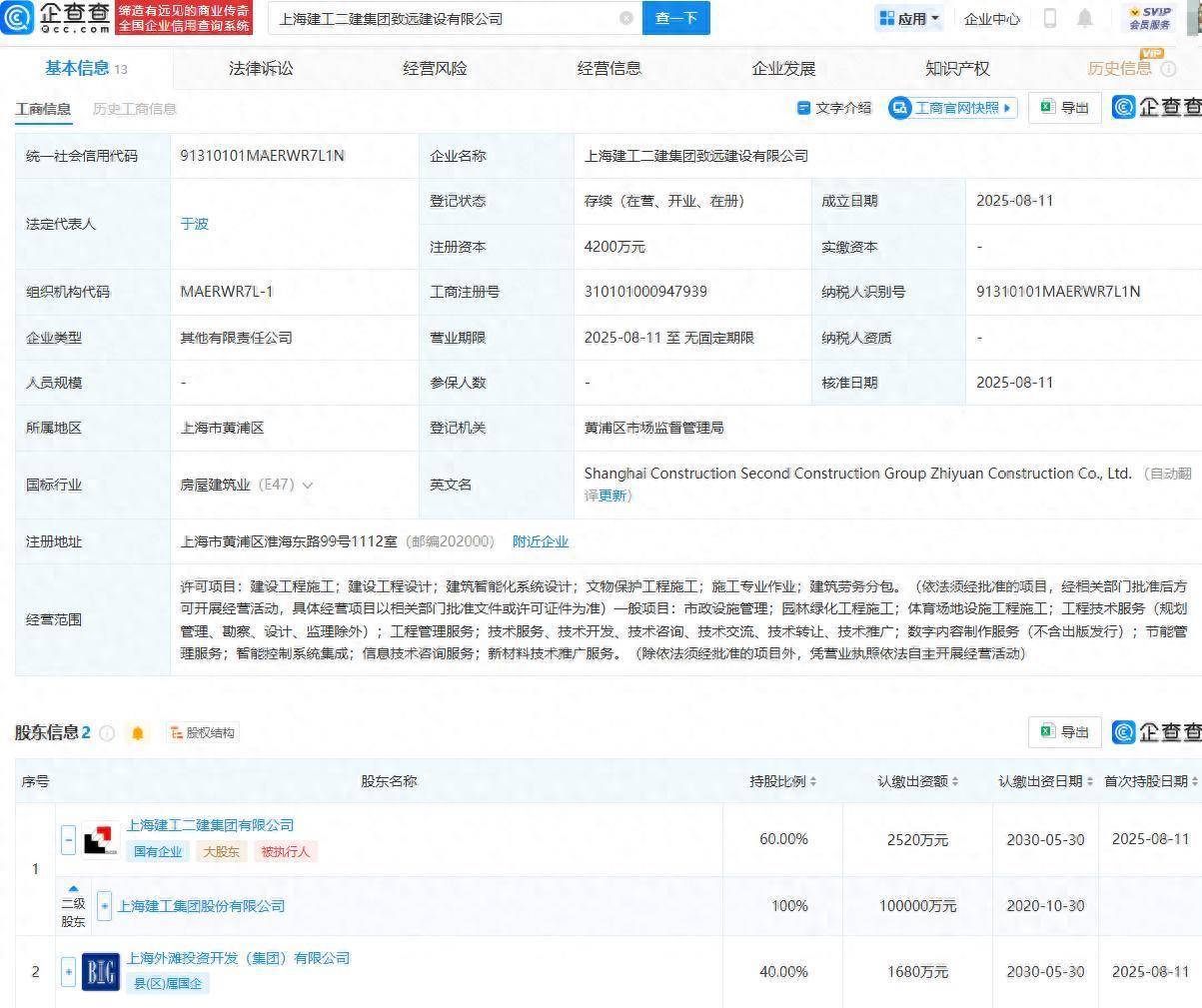The width and height of the screenshot is (1202, 1008).
Task: Open the mobile phone app icon
Action: pos(1050,18)
